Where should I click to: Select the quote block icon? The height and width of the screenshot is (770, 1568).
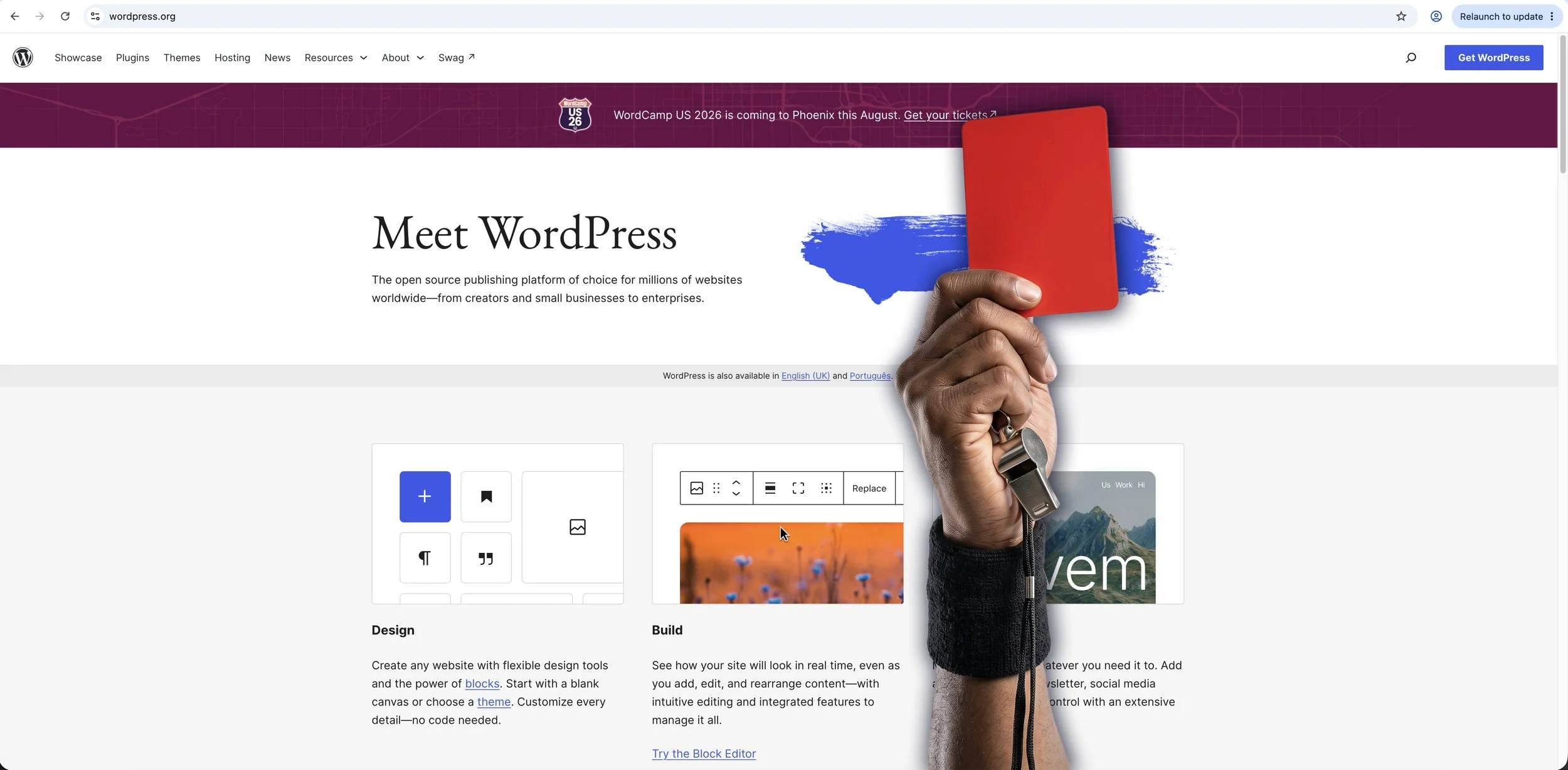pyautogui.click(x=486, y=558)
